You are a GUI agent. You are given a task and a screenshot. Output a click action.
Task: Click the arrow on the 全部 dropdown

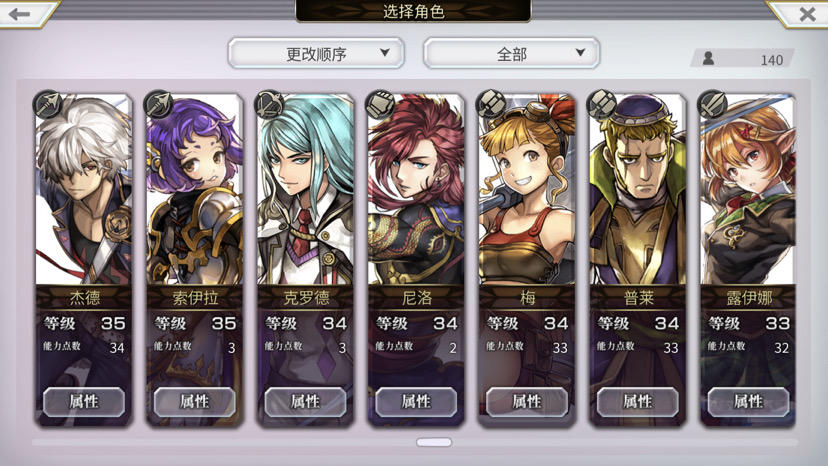point(580,52)
